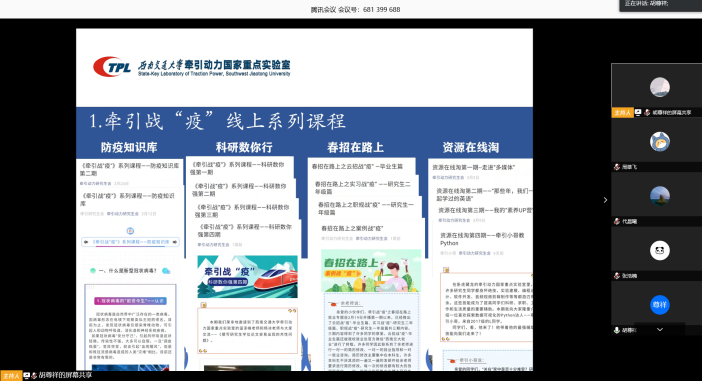702x381 pixels.
Task: Open the 资源在线淘 column heading
Action: (471, 147)
